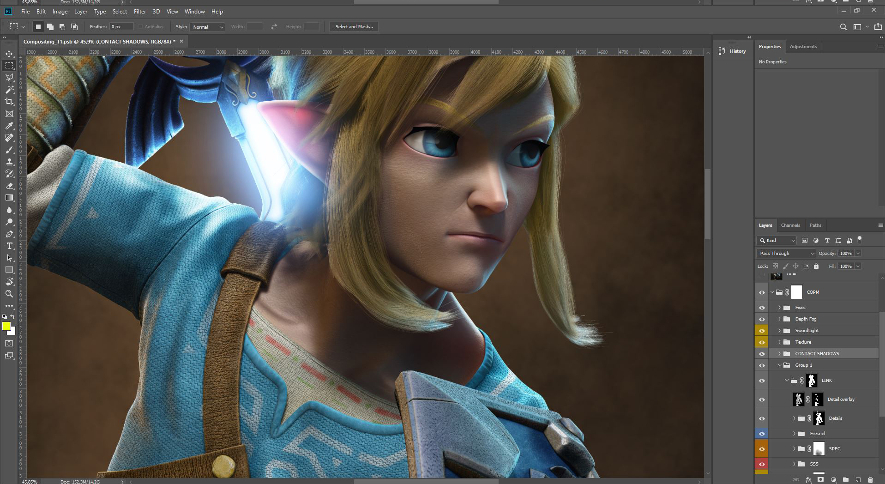Collapse Group 1
The width and height of the screenshot is (885, 484).
tap(779, 366)
